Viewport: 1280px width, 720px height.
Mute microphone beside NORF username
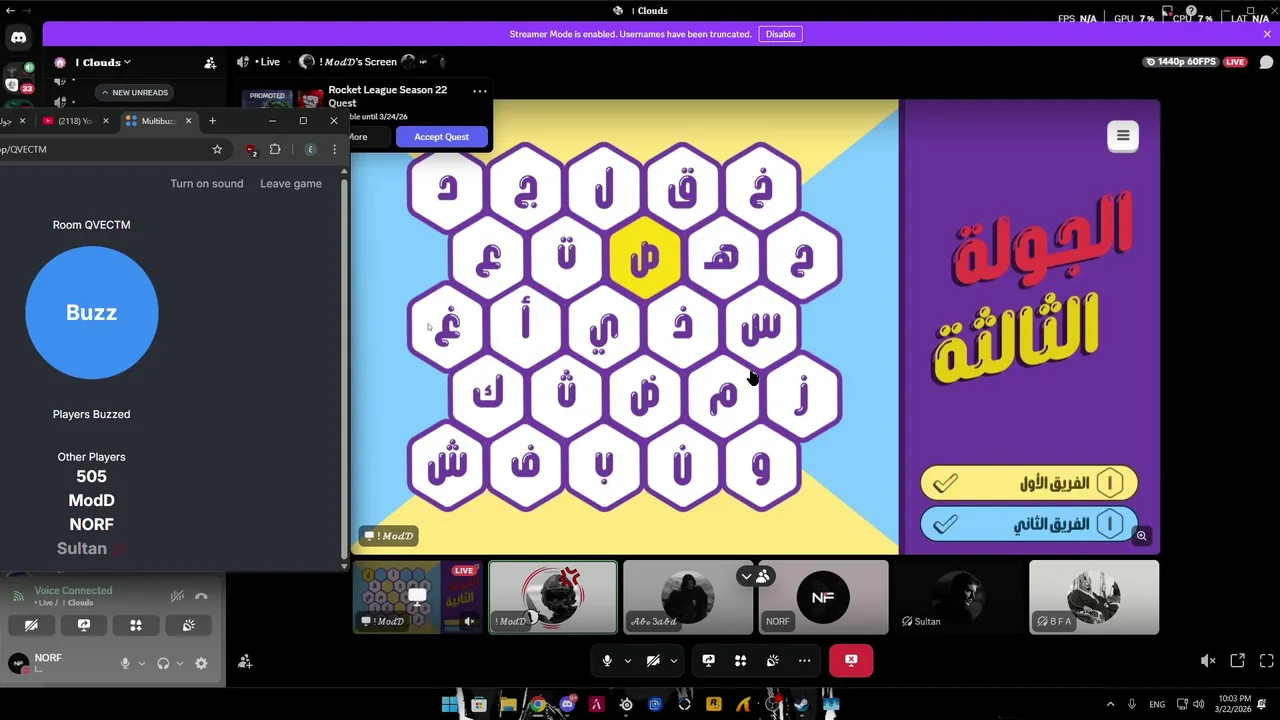point(125,663)
